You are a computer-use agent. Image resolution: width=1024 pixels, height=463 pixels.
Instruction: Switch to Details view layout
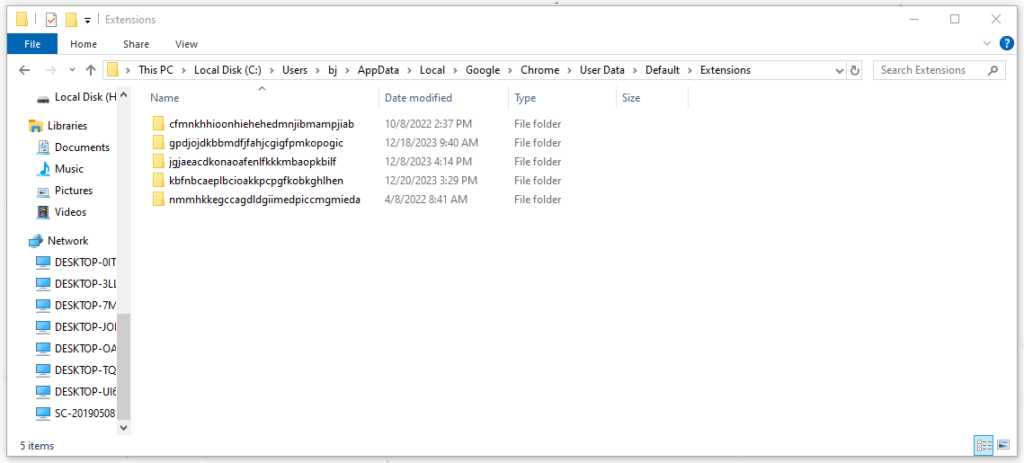point(983,445)
